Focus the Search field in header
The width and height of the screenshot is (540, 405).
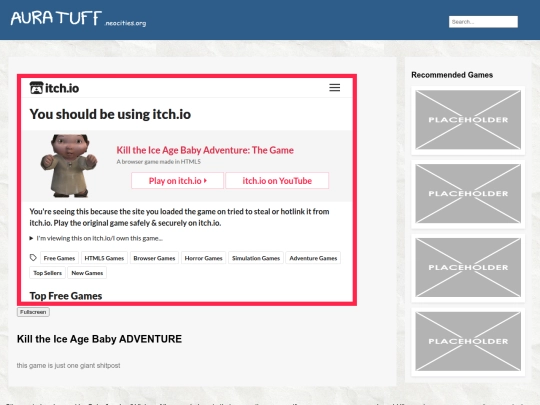[483, 22]
